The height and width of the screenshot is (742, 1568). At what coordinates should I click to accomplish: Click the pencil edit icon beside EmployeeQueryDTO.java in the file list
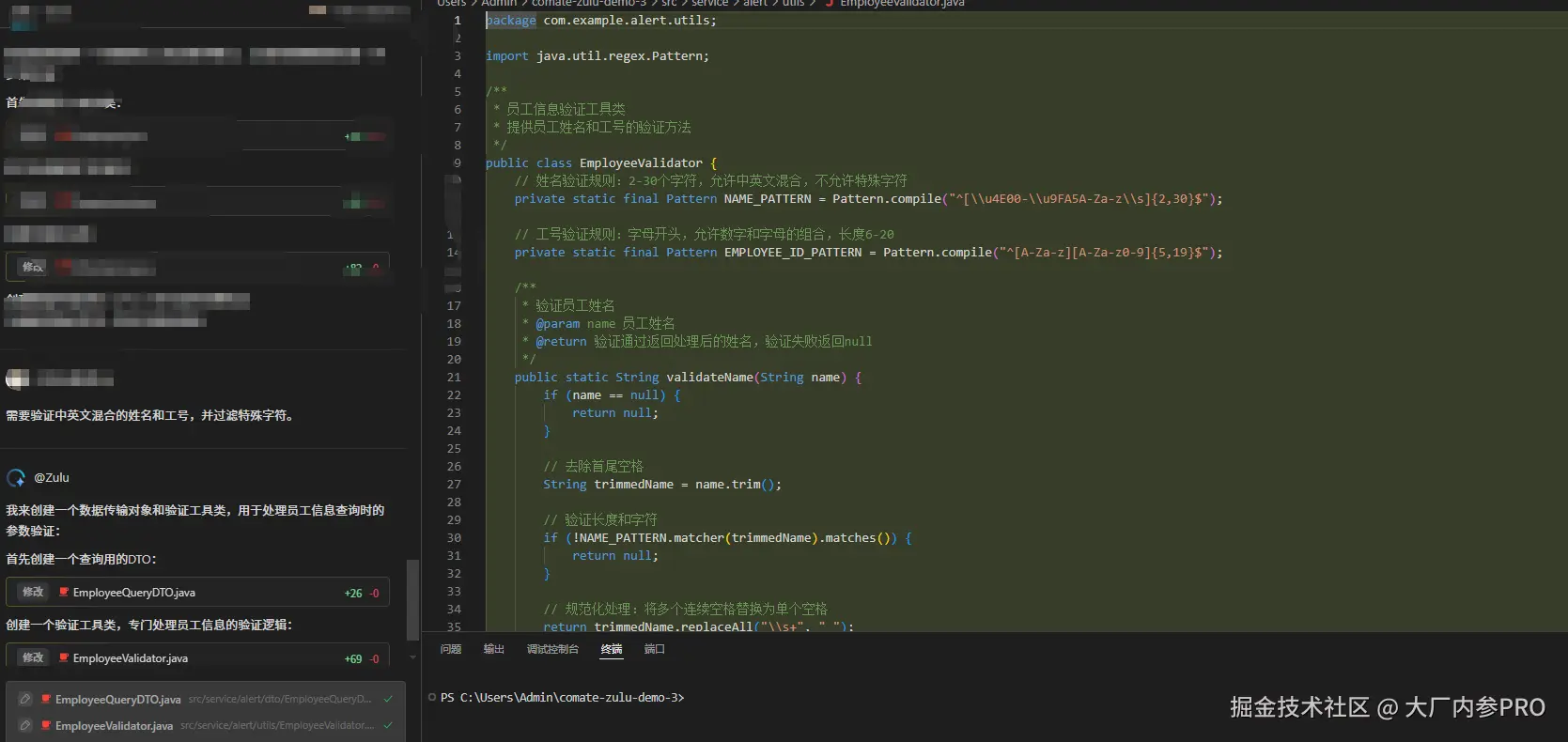(x=25, y=700)
